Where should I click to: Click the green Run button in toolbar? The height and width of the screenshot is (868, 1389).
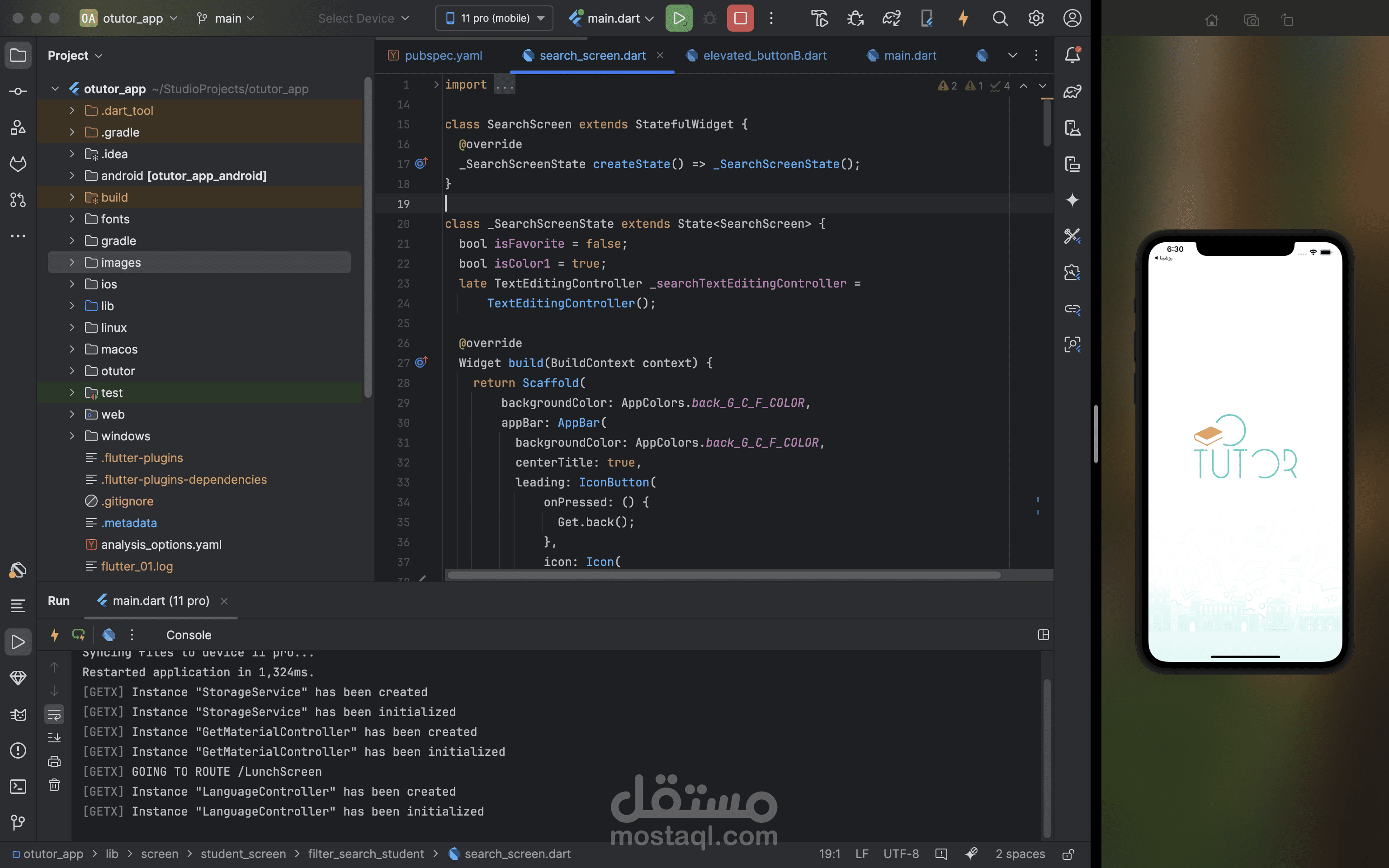[678, 19]
